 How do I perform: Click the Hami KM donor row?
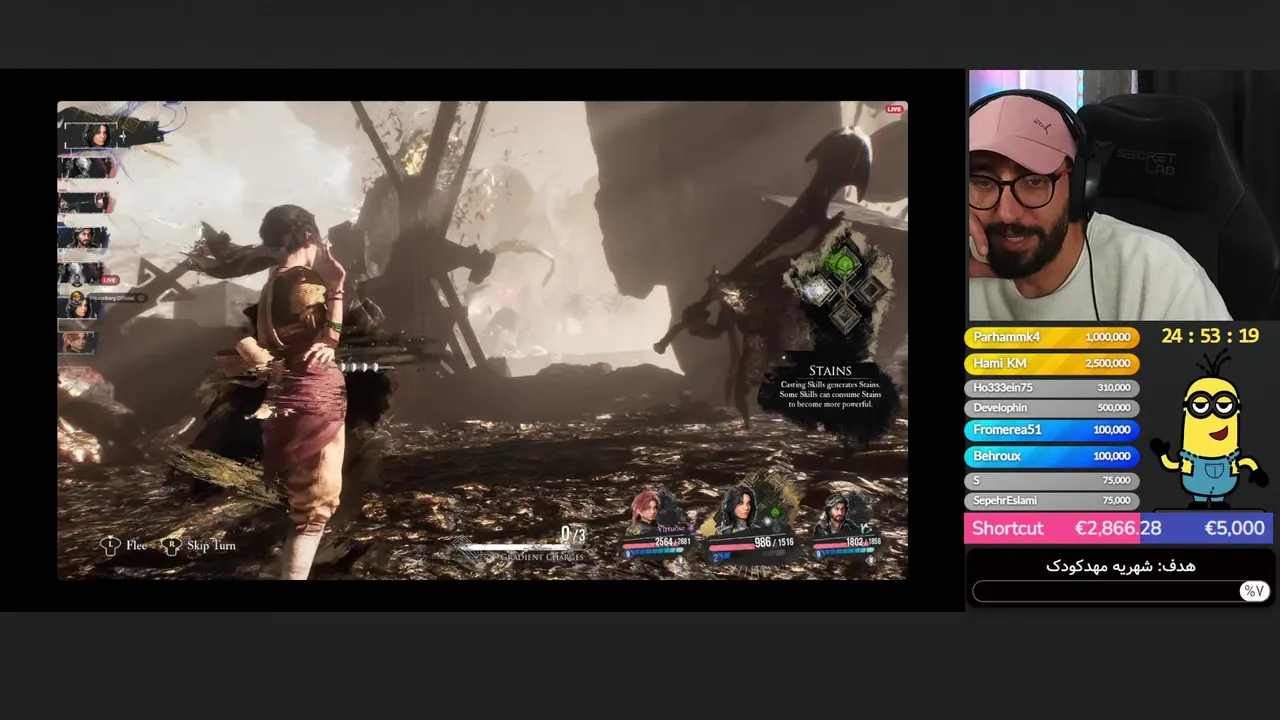[x=1051, y=363]
